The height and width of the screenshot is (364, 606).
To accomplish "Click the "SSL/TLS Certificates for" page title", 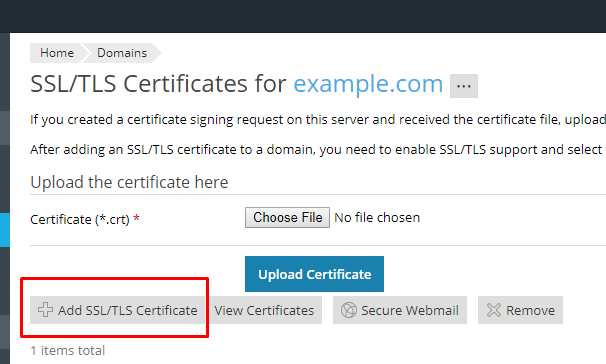I will pos(158,84).
